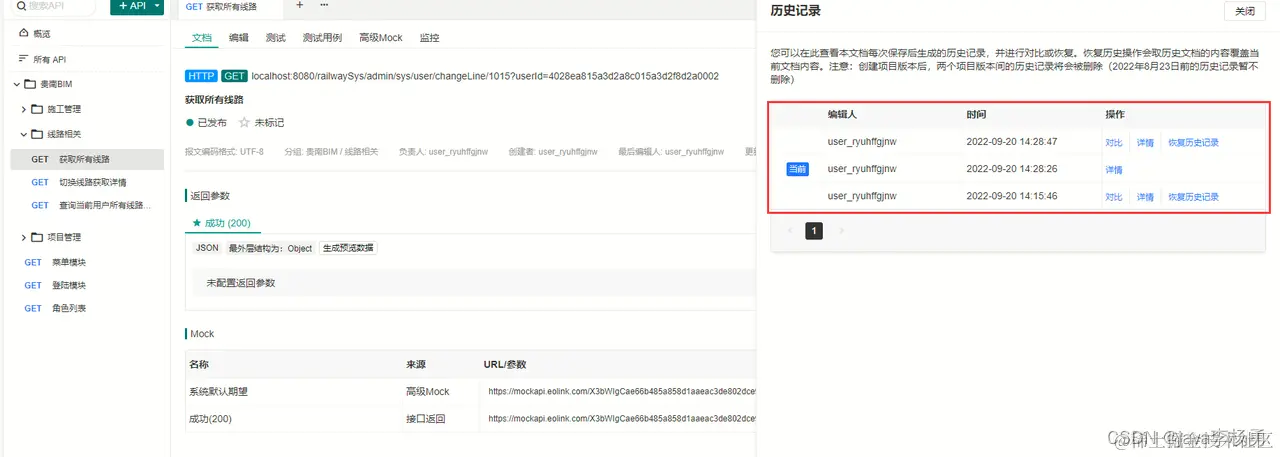Click the 最外层结构为: Object selector
Image resolution: width=1280 pixels, height=457 pixels.
point(271,248)
